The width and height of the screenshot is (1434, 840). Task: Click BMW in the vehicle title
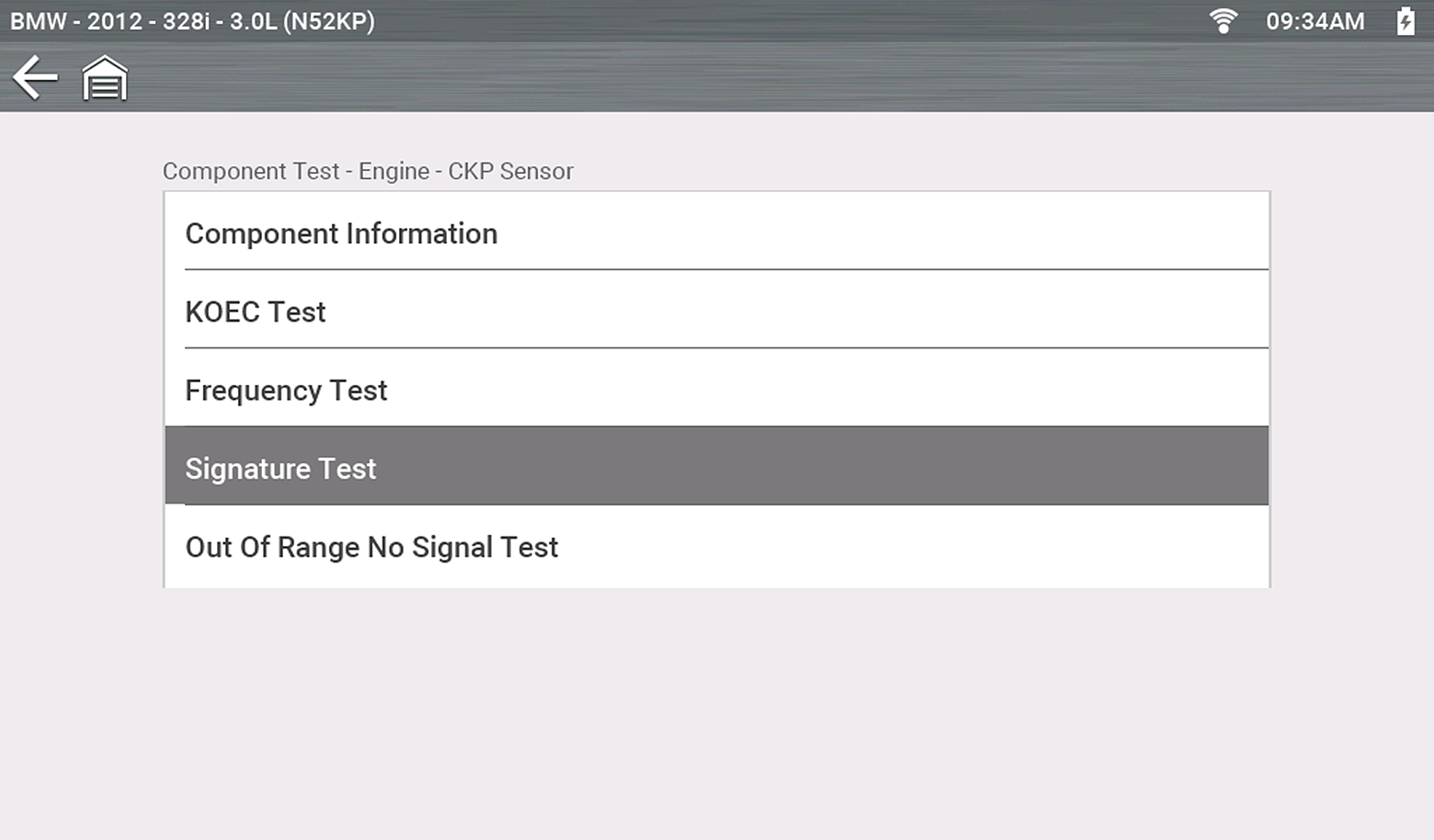[x=38, y=21]
